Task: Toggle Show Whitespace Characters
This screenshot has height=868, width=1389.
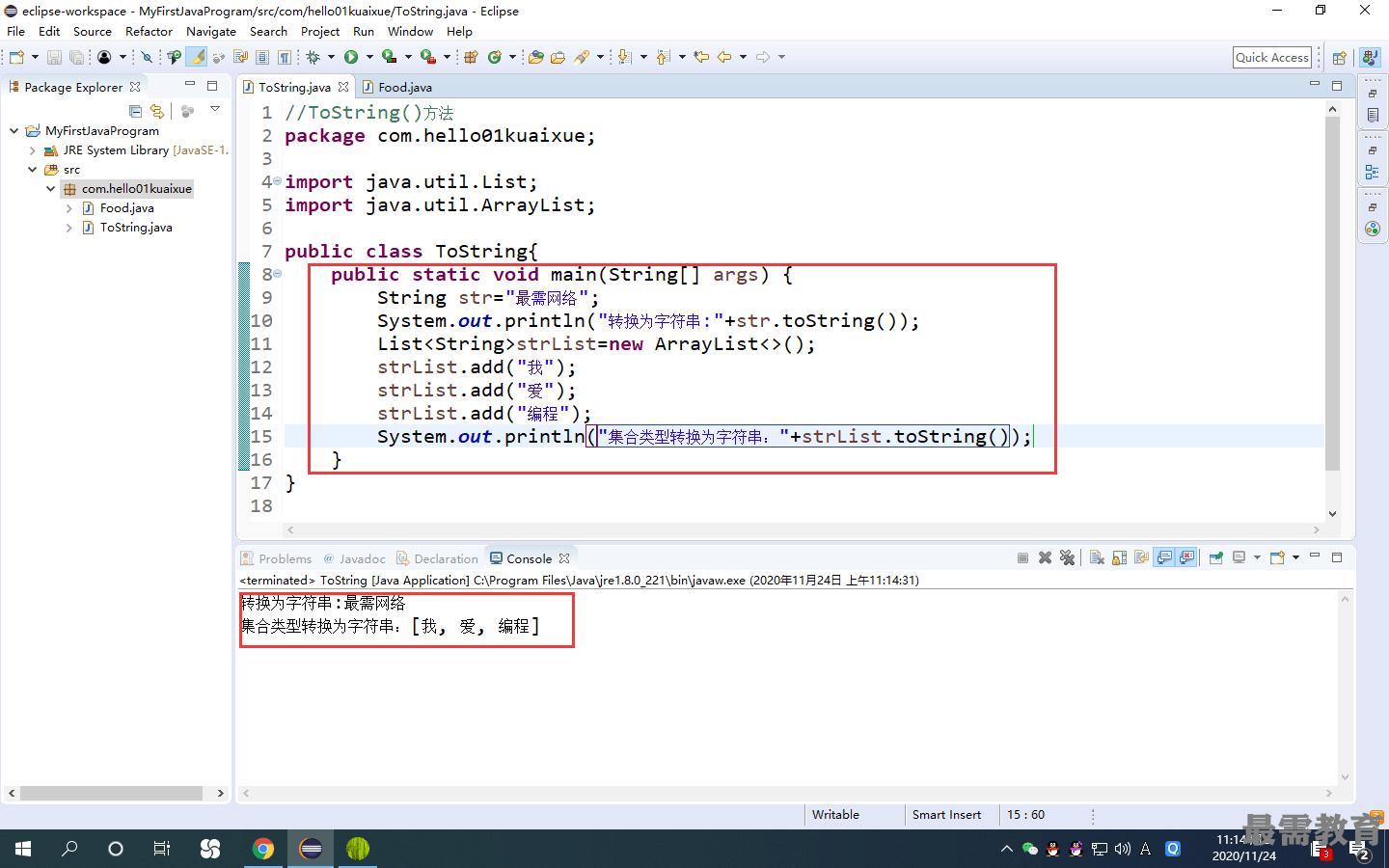Action: (x=284, y=57)
